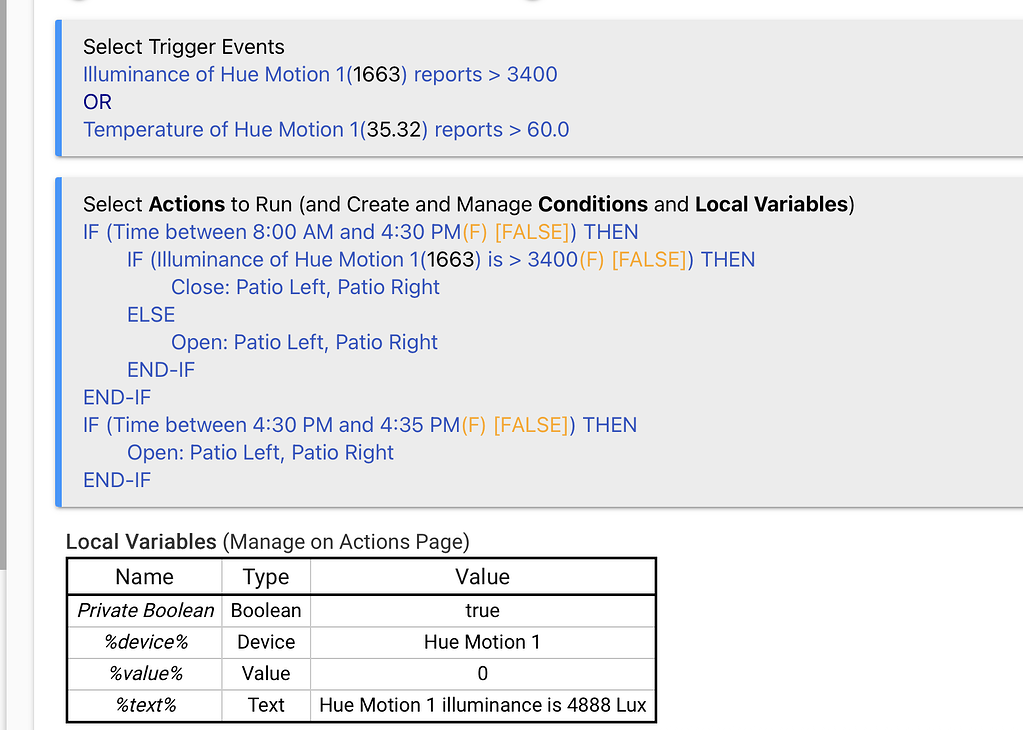Click the Illuminance is > 3400 IF condition

pyautogui.click(x=440, y=260)
